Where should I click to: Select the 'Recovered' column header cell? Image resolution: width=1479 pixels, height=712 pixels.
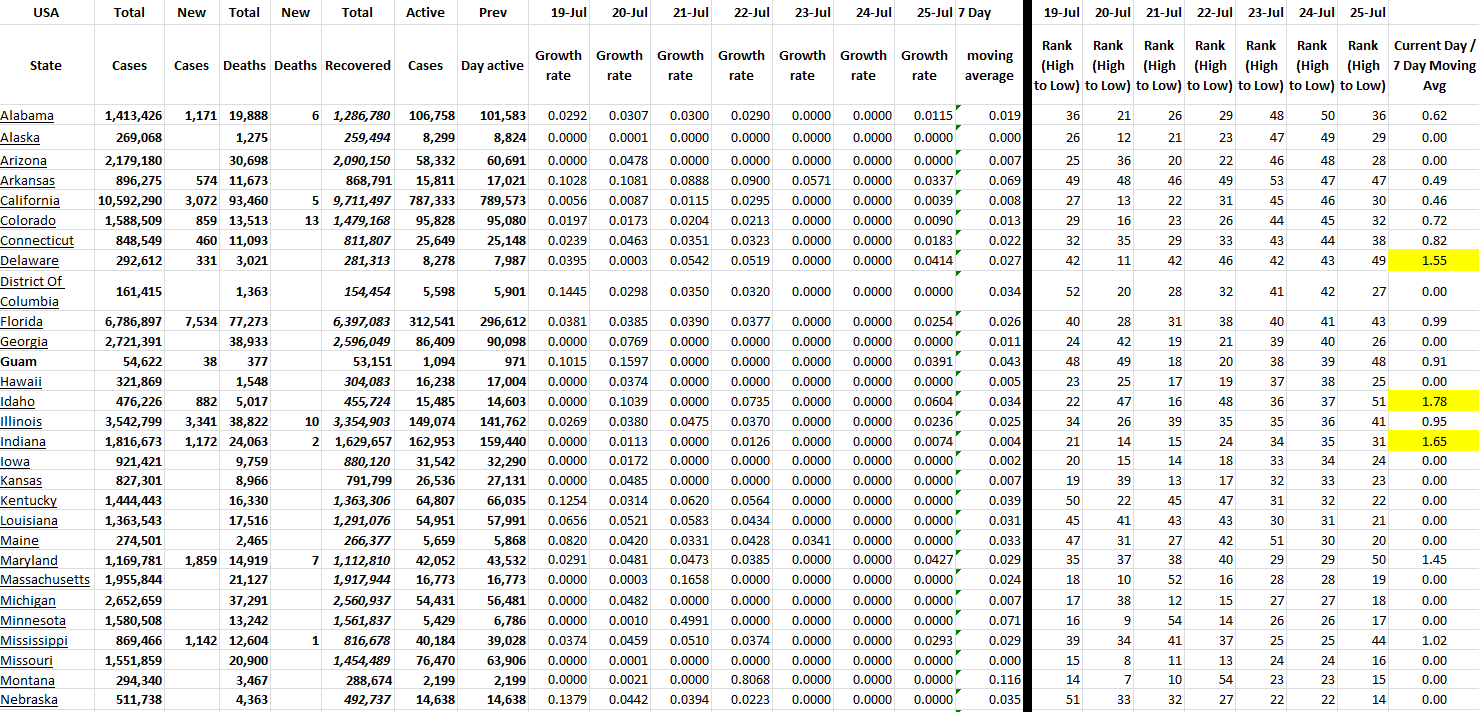tap(357, 66)
